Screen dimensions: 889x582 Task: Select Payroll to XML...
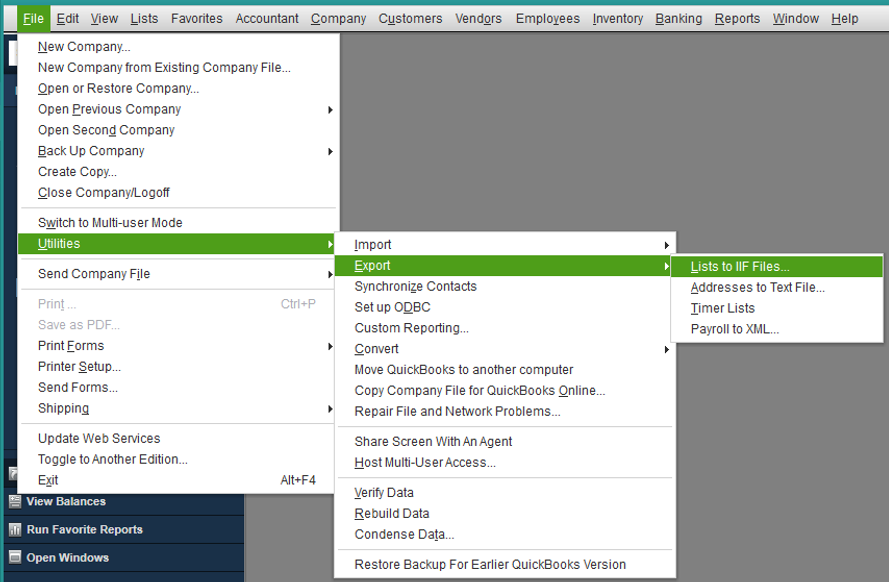coord(777,329)
